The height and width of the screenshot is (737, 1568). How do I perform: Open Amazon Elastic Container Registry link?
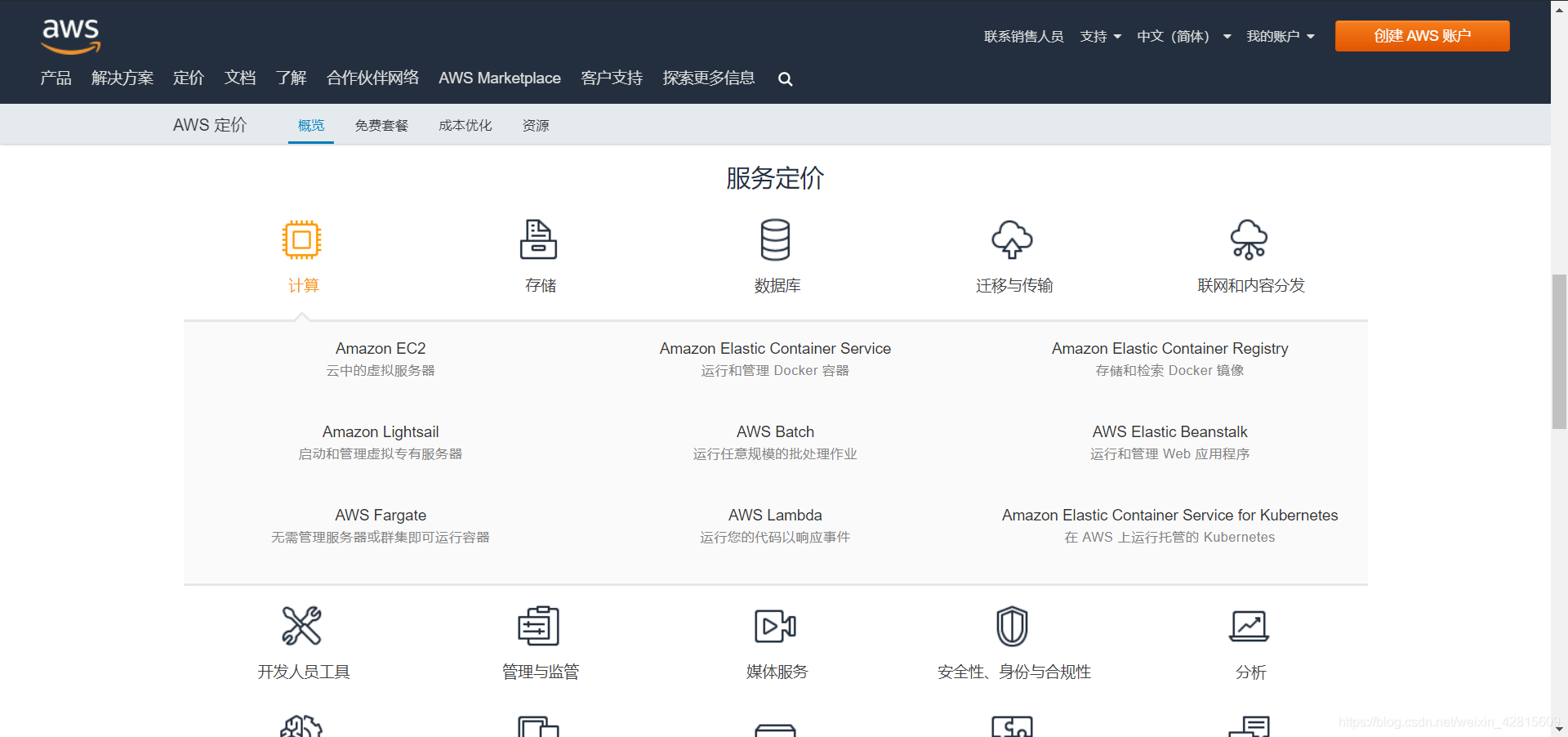click(1170, 348)
